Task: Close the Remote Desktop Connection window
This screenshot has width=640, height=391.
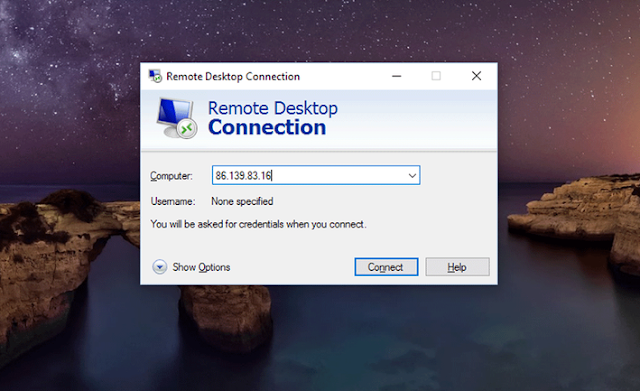Action: (x=476, y=76)
